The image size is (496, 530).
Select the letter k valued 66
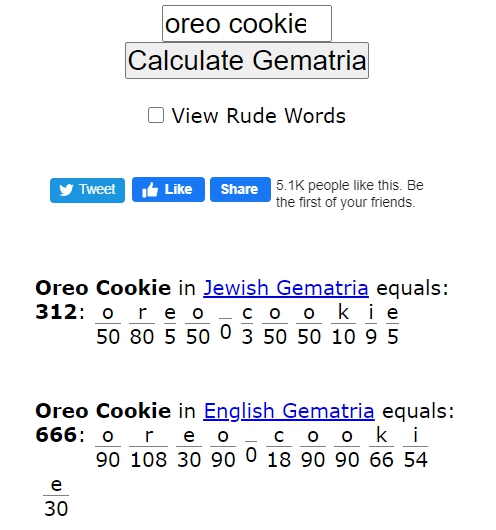[x=381, y=435]
